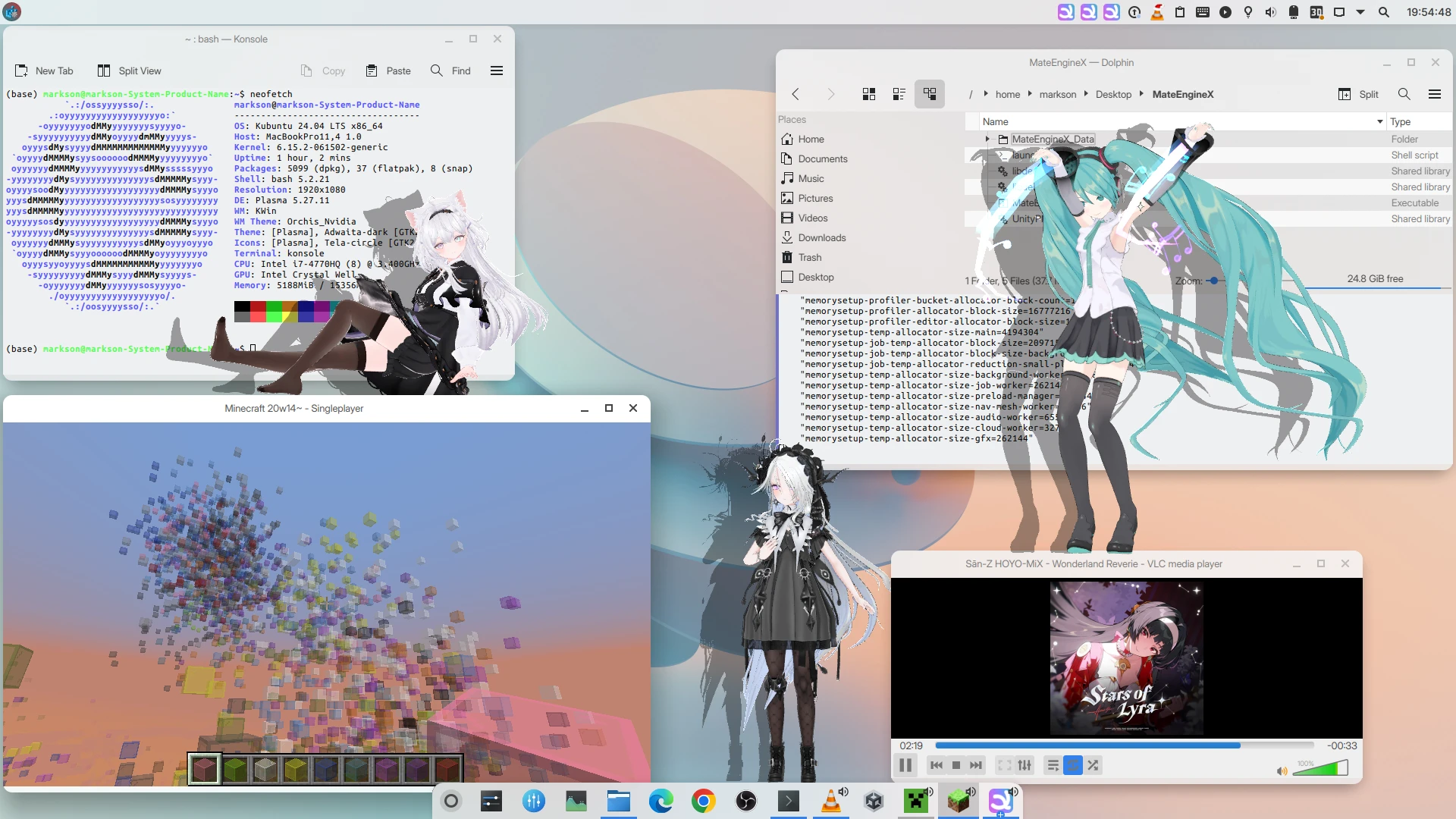This screenshot has height=819, width=1456.
Task: Open search in Dolphin
Action: 1404,94
